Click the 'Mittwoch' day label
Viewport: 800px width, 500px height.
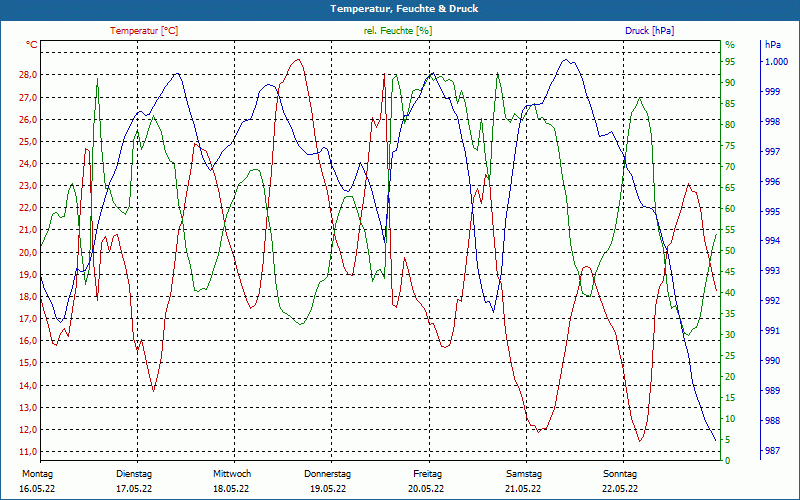[x=232, y=474]
